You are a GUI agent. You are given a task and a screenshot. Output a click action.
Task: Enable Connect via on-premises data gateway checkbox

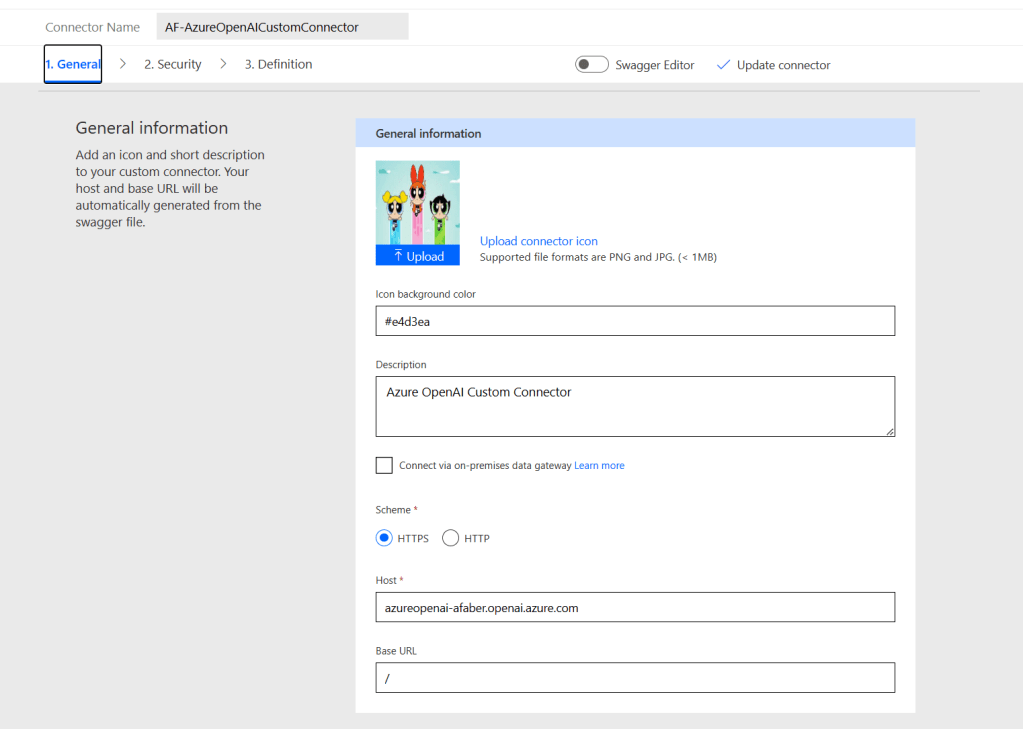384,465
